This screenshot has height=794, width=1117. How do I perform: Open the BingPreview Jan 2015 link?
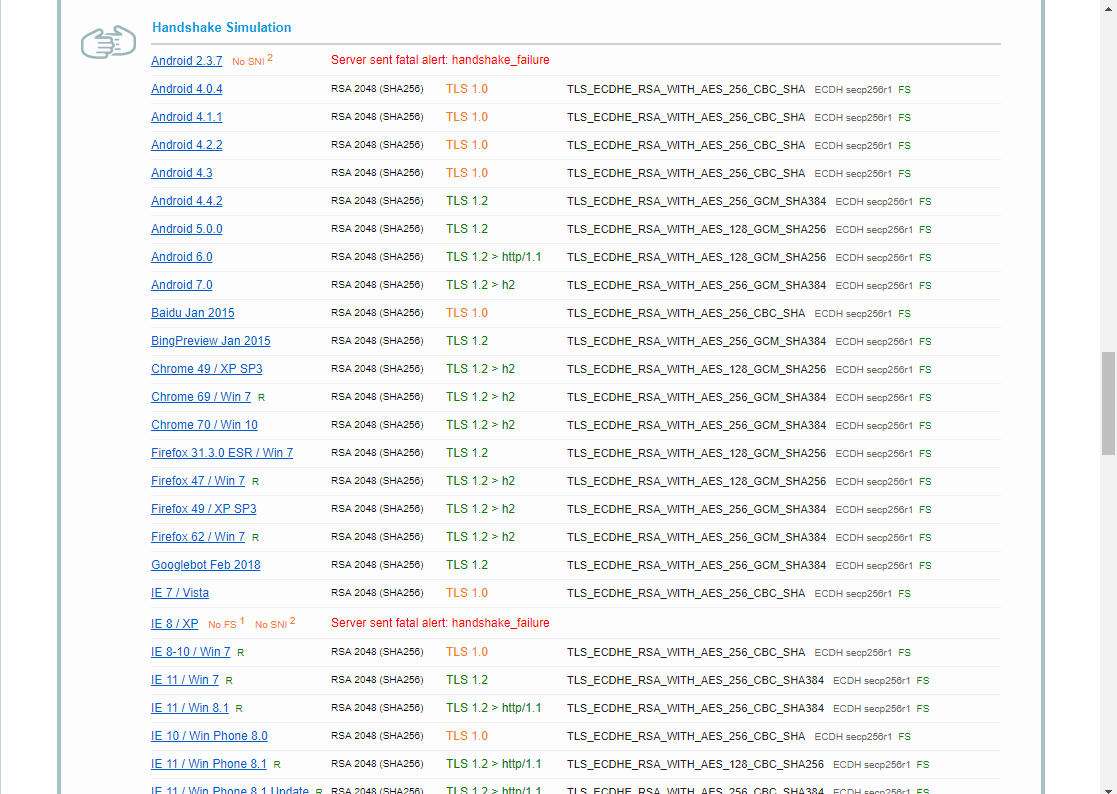211,341
